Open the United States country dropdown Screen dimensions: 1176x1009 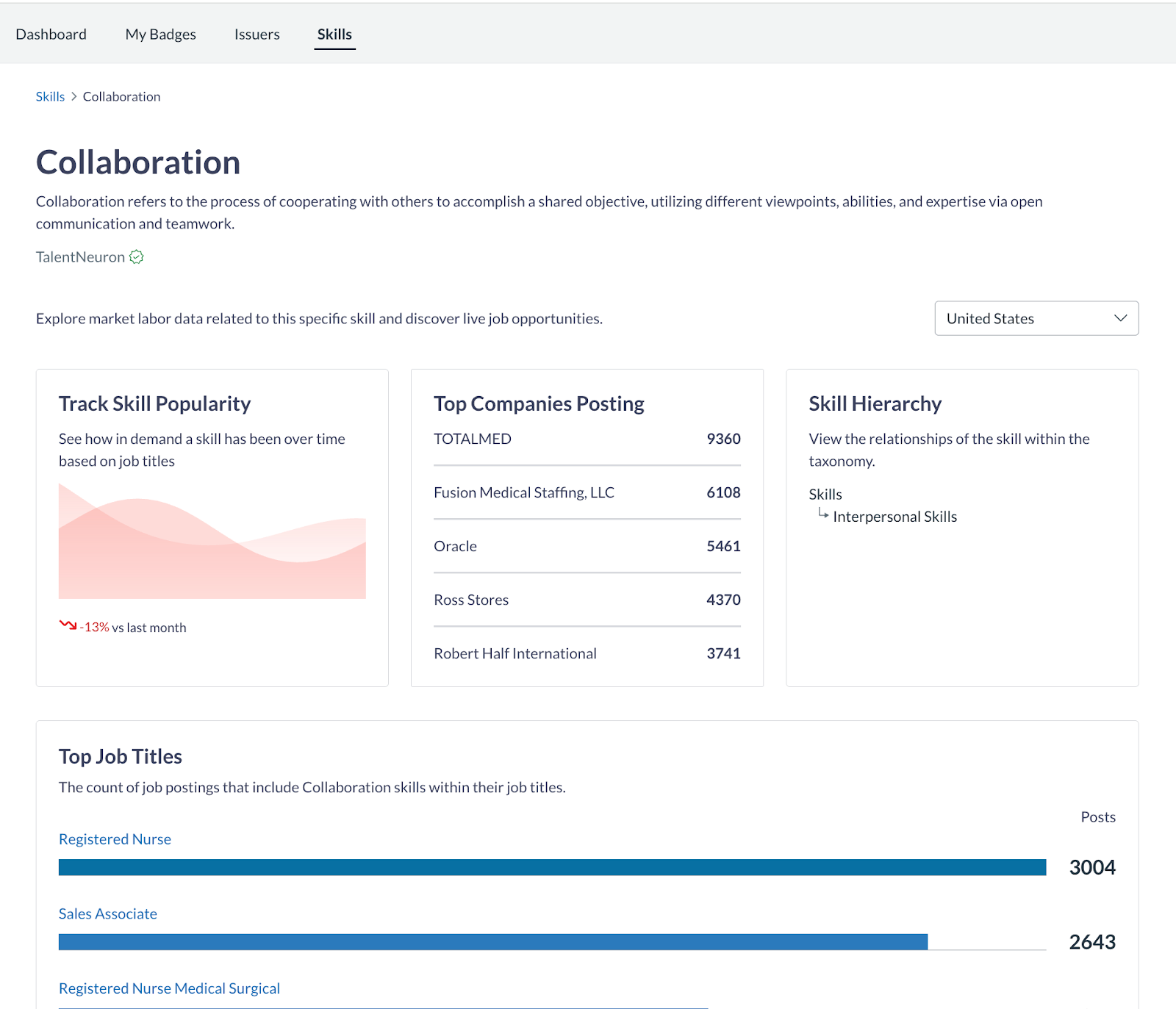pyautogui.click(x=1036, y=318)
